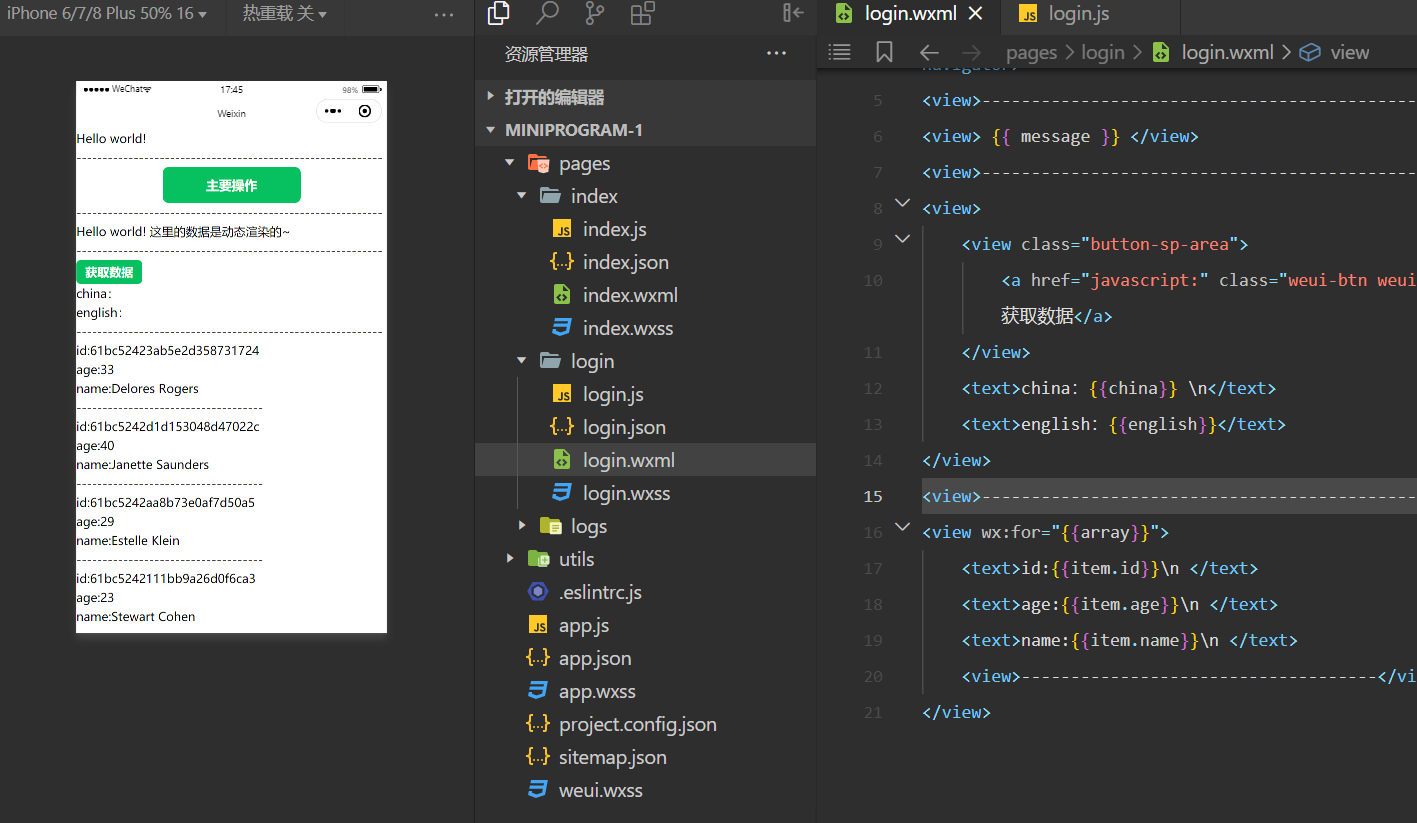Collapse the sidebar panel icon
The height and width of the screenshot is (823, 1417).
pyautogui.click(x=793, y=13)
